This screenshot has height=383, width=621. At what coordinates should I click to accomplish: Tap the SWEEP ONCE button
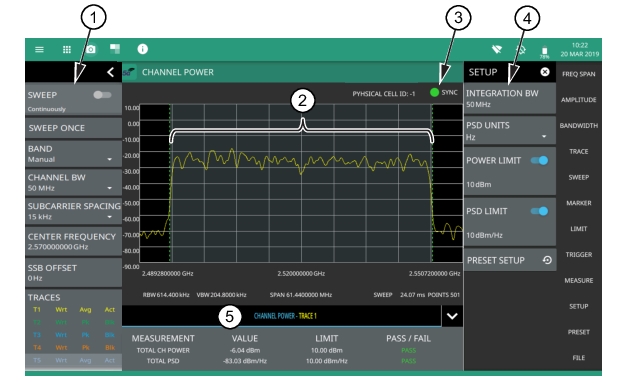(x=73, y=128)
